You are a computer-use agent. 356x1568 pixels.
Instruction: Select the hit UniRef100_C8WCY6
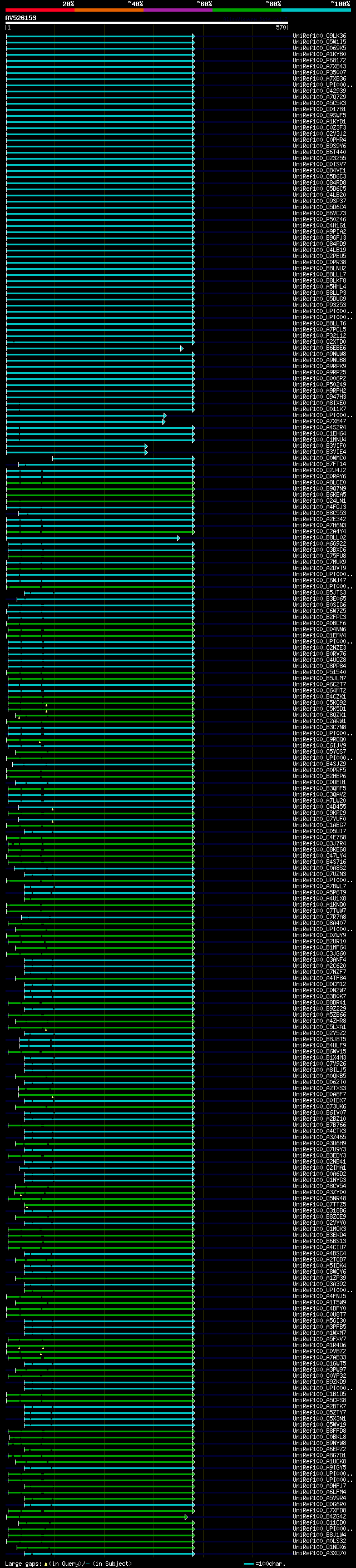click(319, 1272)
